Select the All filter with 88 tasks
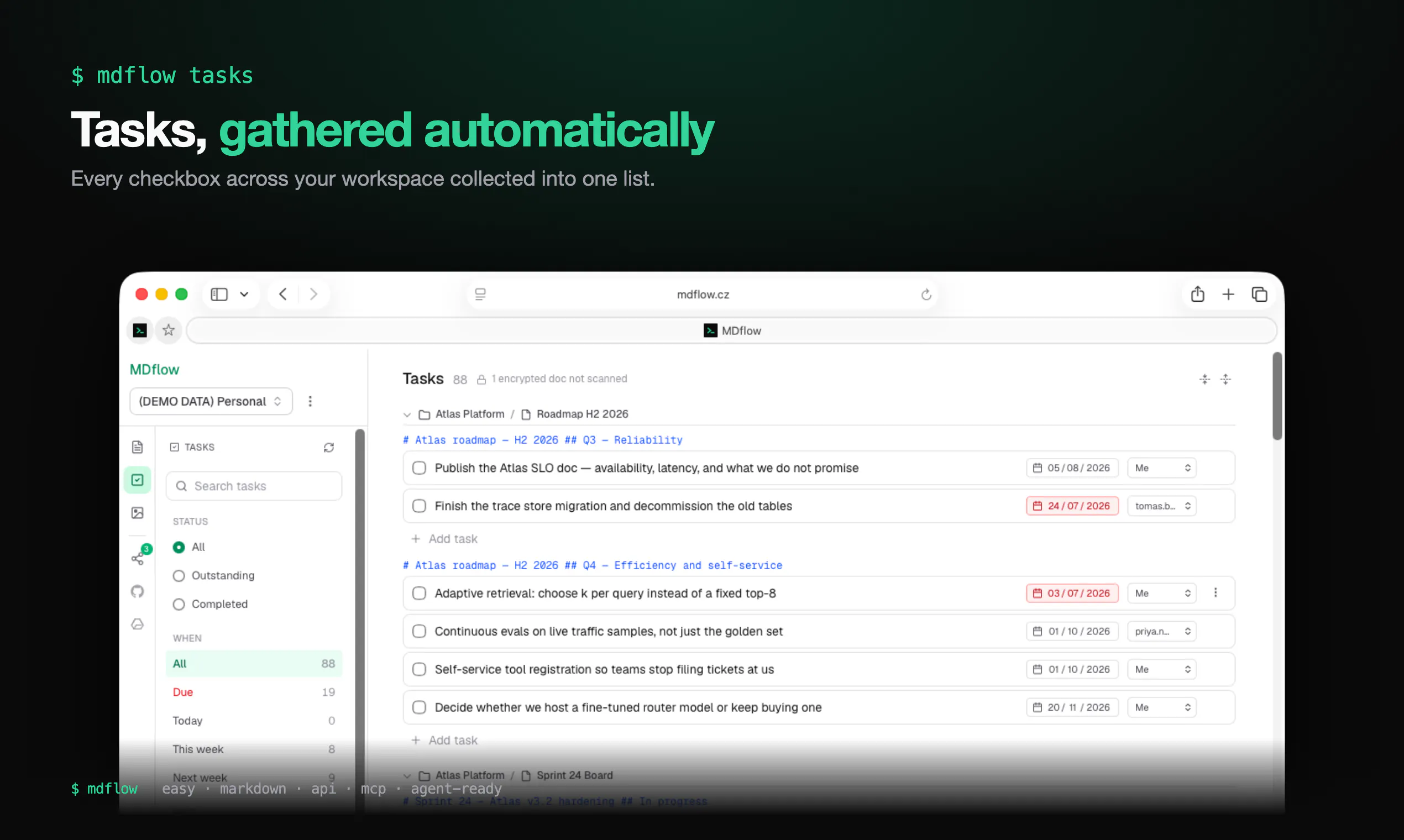This screenshot has width=1404, height=840. coord(254,663)
